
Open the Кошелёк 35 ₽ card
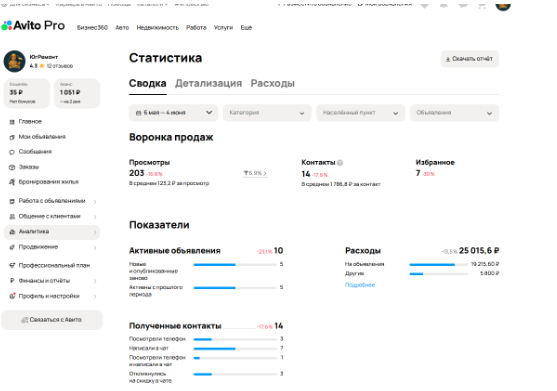tap(27, 93)
